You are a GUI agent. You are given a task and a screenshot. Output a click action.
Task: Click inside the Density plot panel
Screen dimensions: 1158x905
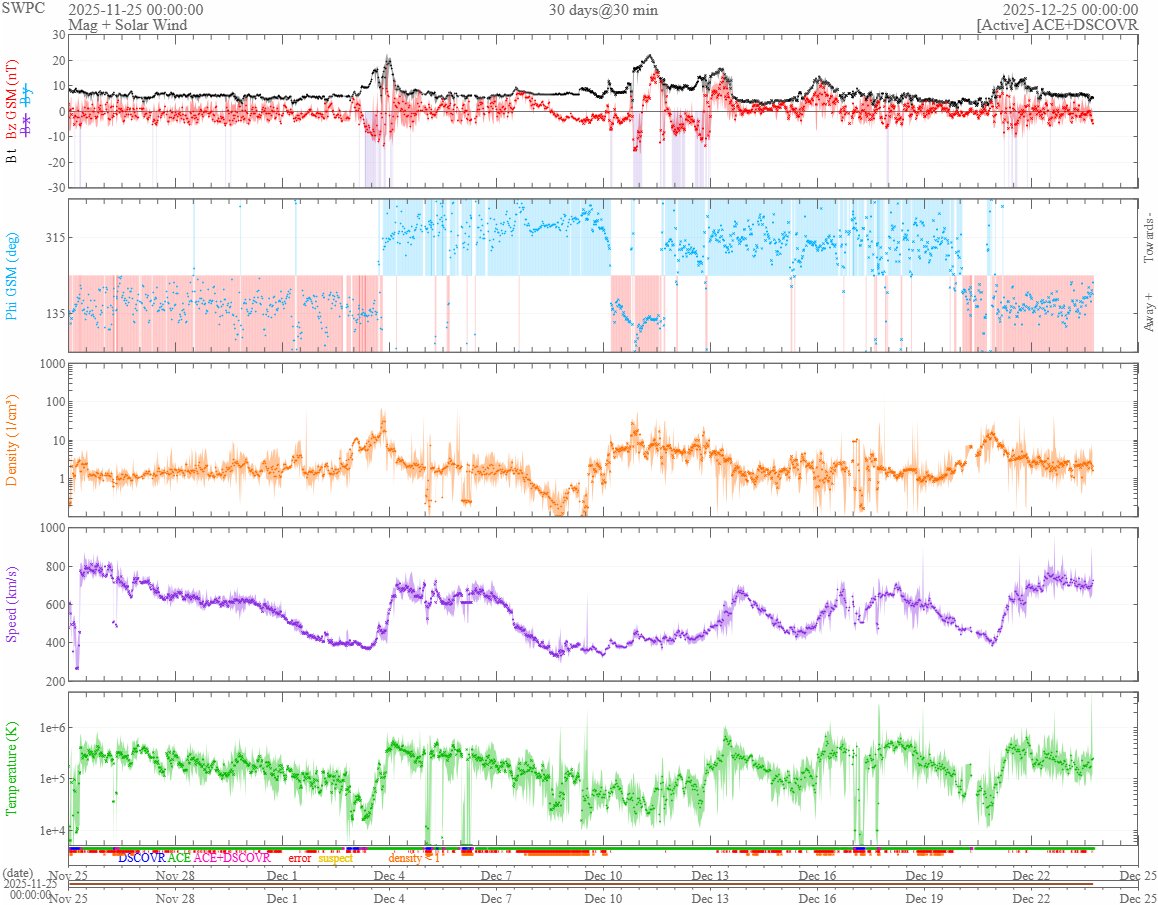click(603, 440)
